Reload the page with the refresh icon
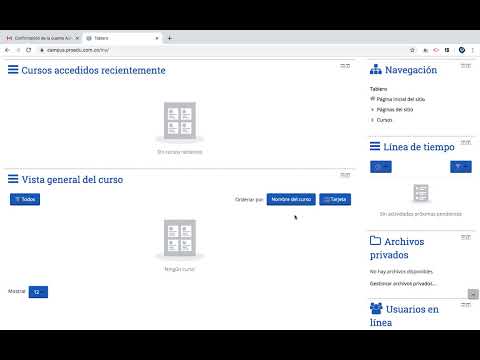 pyautogui.click(x=29, y=50)
